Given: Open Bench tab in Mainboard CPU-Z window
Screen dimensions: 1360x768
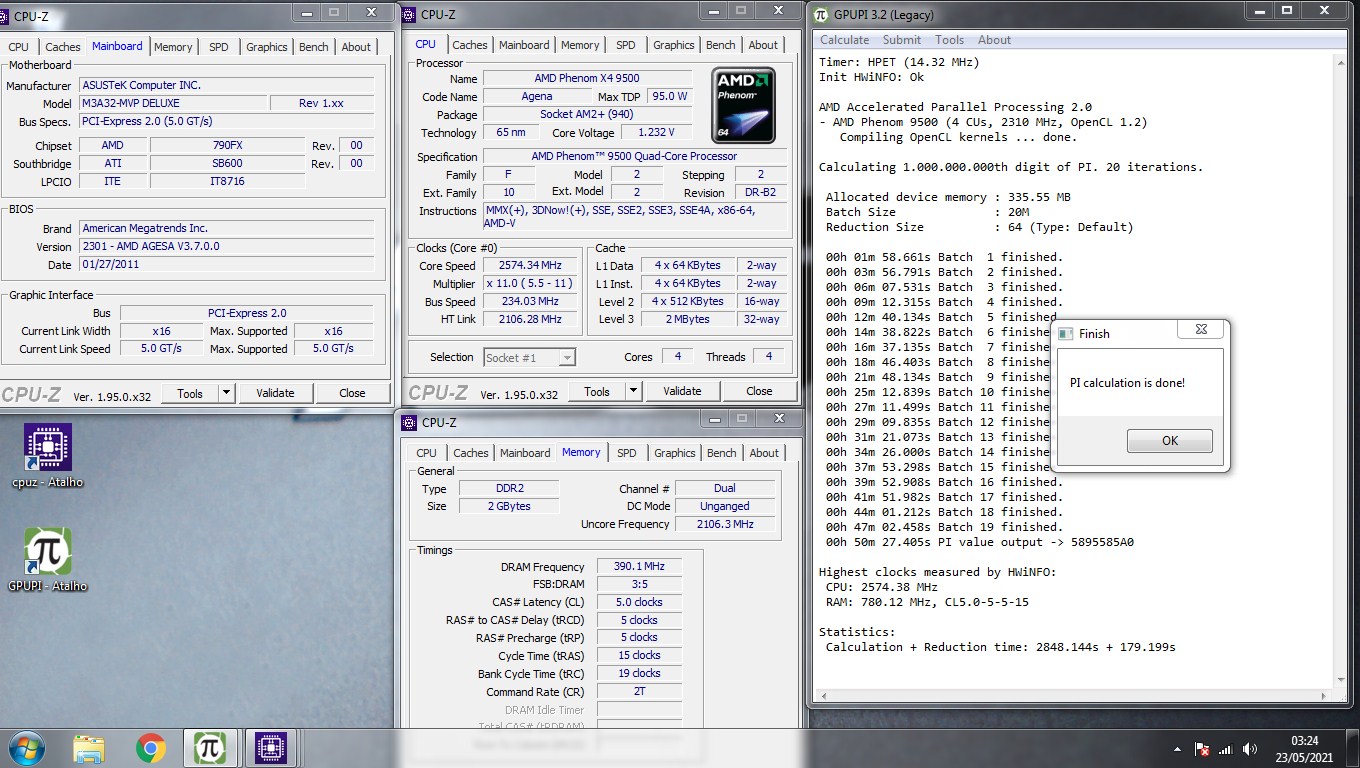Looking at the screenshot, I should click(313, 47).
